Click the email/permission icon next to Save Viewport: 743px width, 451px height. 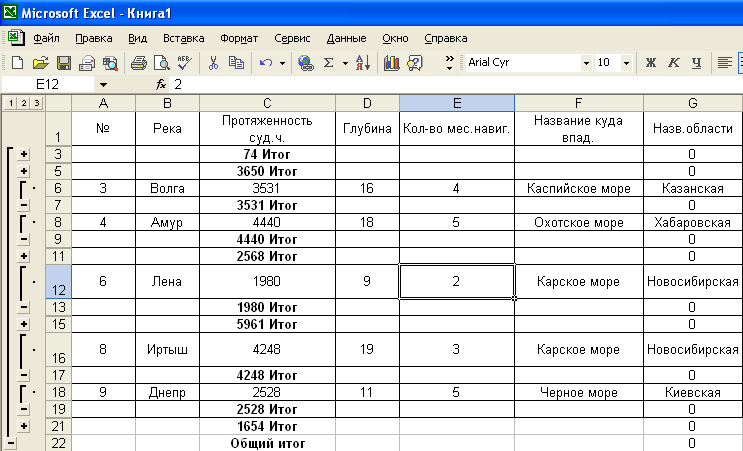pos(87,63)
